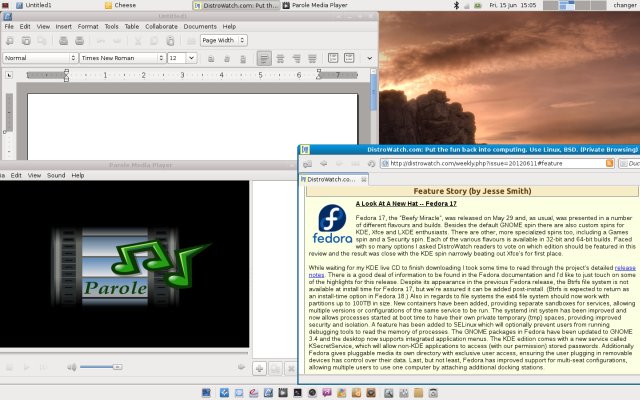Click the font size field showing 12
The width and height of the screenshot is (640, 400).
pyautogui.click(x=177, y=58)
